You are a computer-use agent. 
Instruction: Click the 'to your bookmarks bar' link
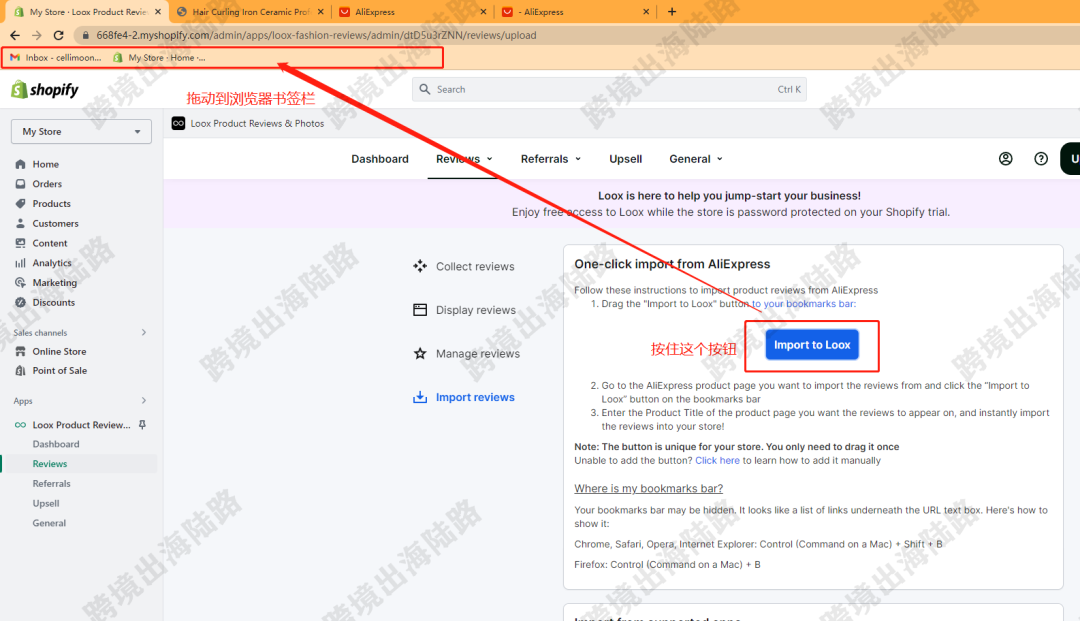tap(804, 304)
